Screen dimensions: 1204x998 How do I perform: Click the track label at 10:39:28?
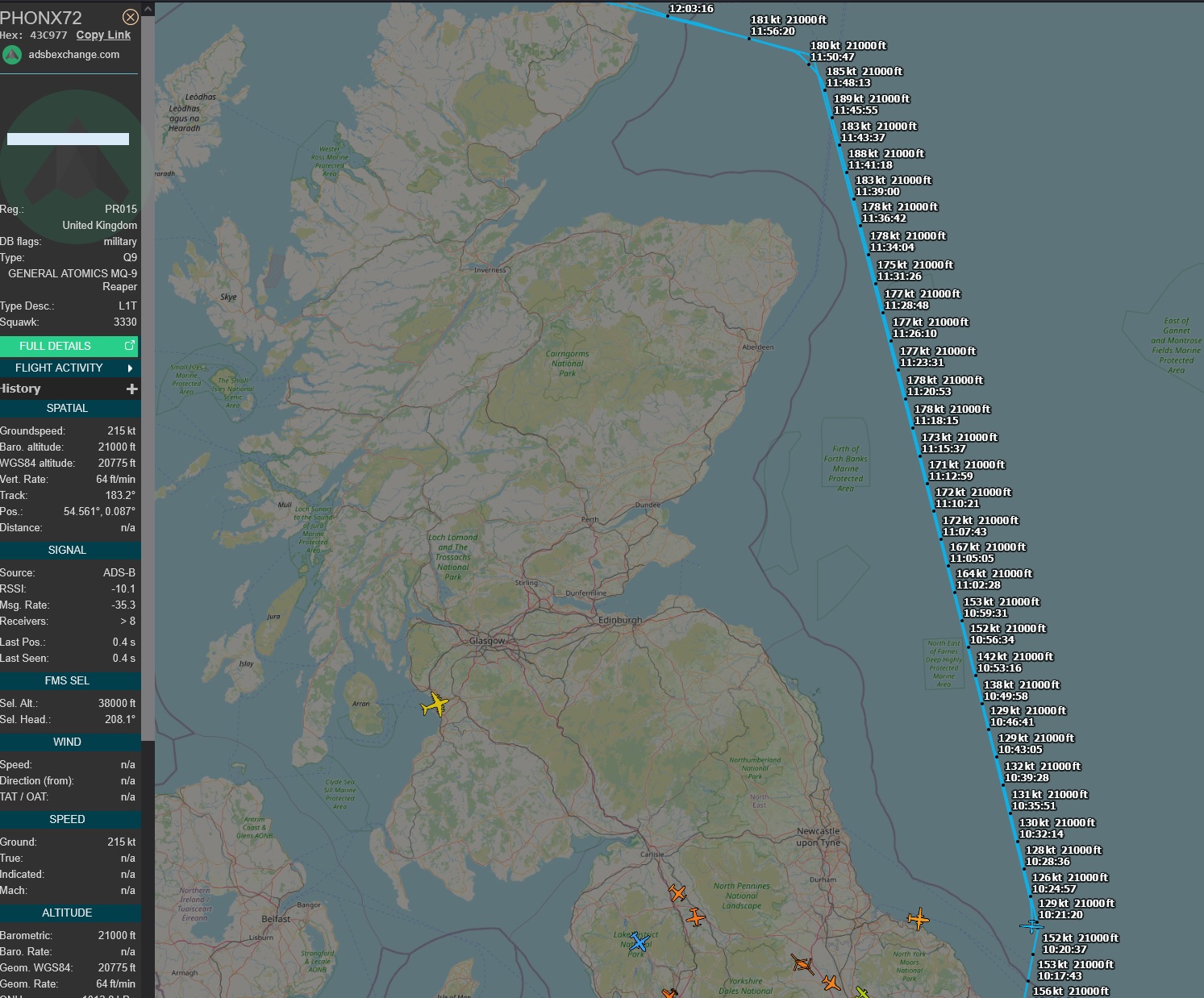1043,772
